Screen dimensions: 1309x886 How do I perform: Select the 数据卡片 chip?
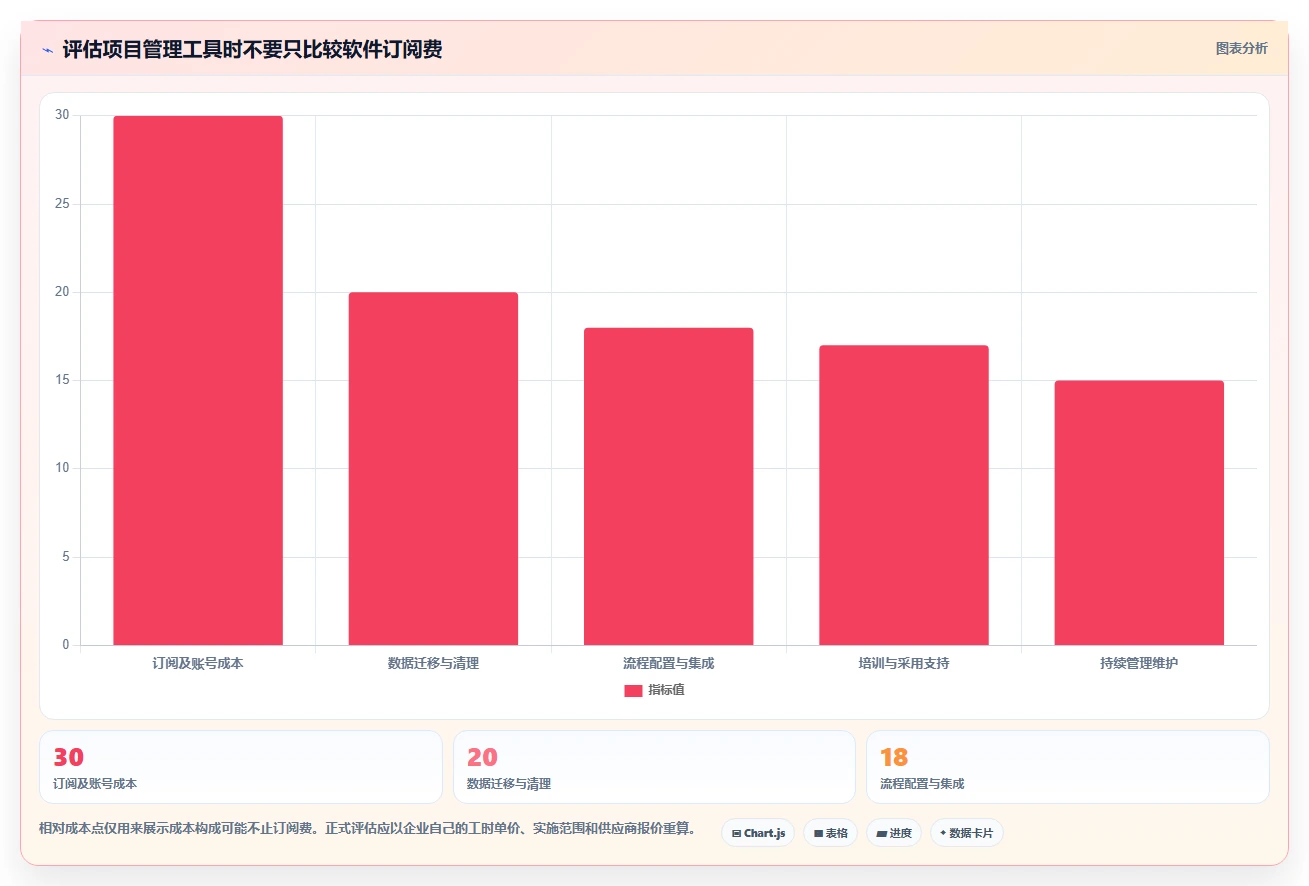click(x=967, y=833)
